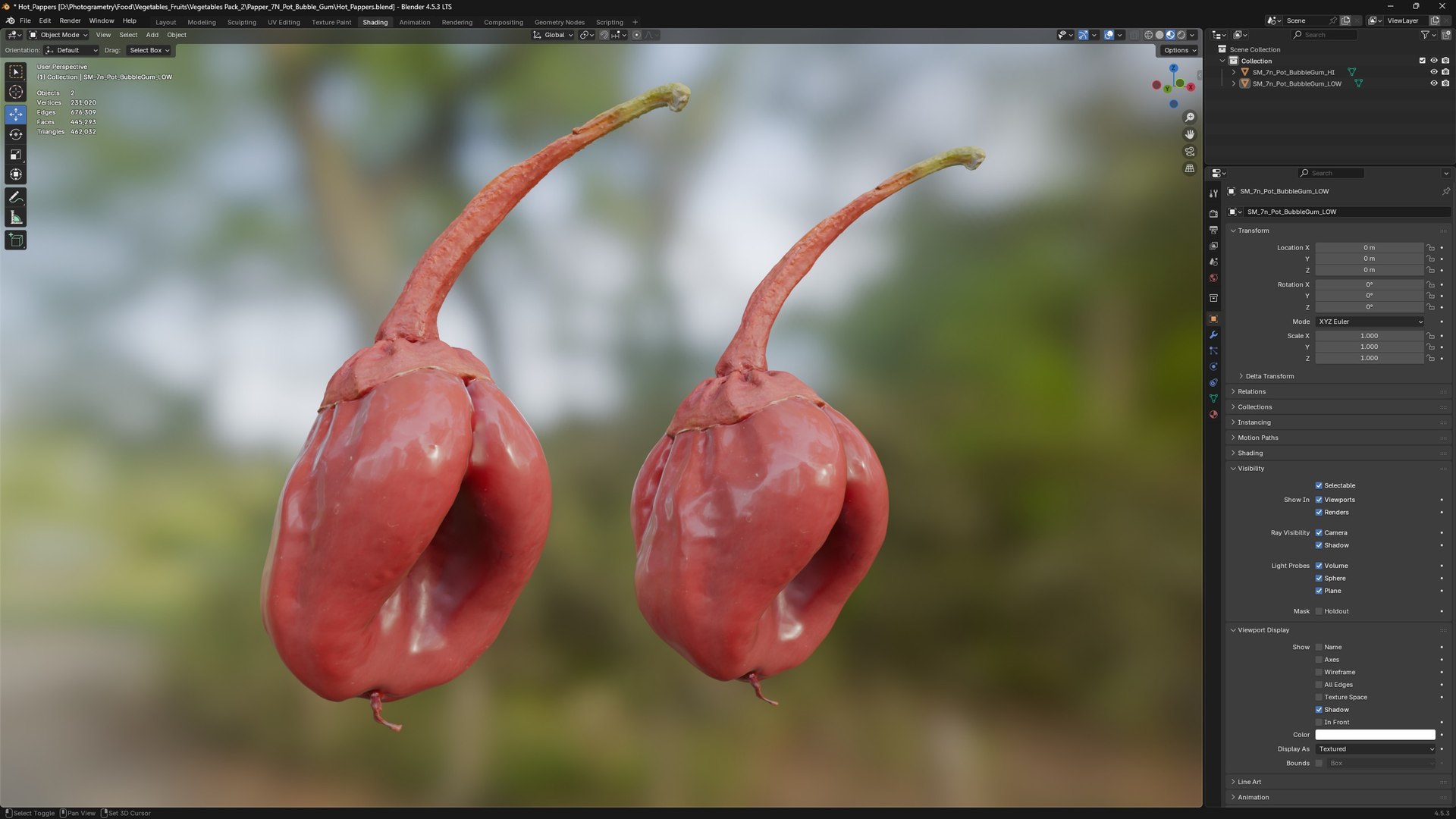The image size is (1456, 819).
Task: Expand the Delta Transform section
Action: click(x=1269, y=377)
